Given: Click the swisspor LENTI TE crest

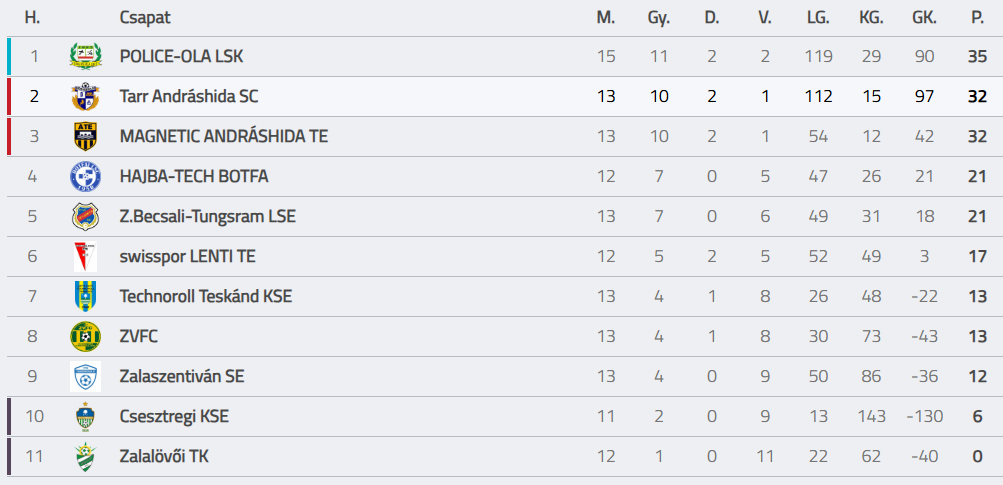Looking at the screenshot, I should 85,256.
